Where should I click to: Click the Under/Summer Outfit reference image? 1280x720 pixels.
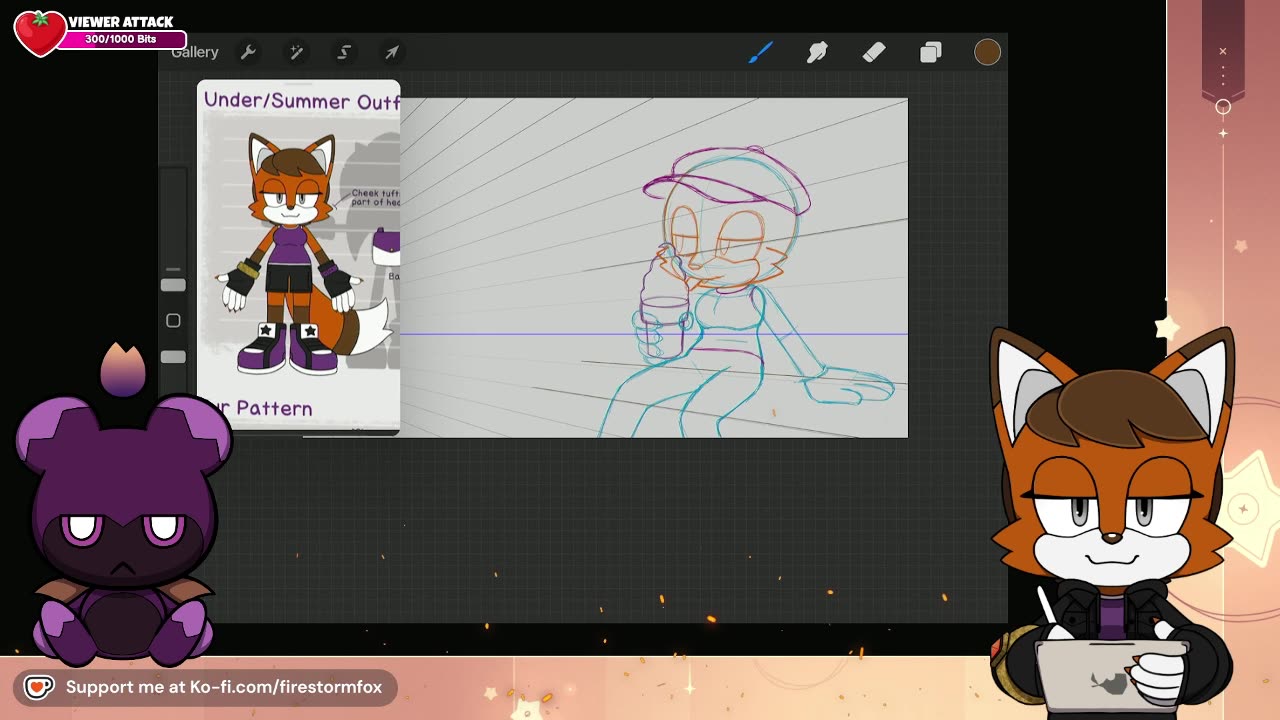click(298, 257)
